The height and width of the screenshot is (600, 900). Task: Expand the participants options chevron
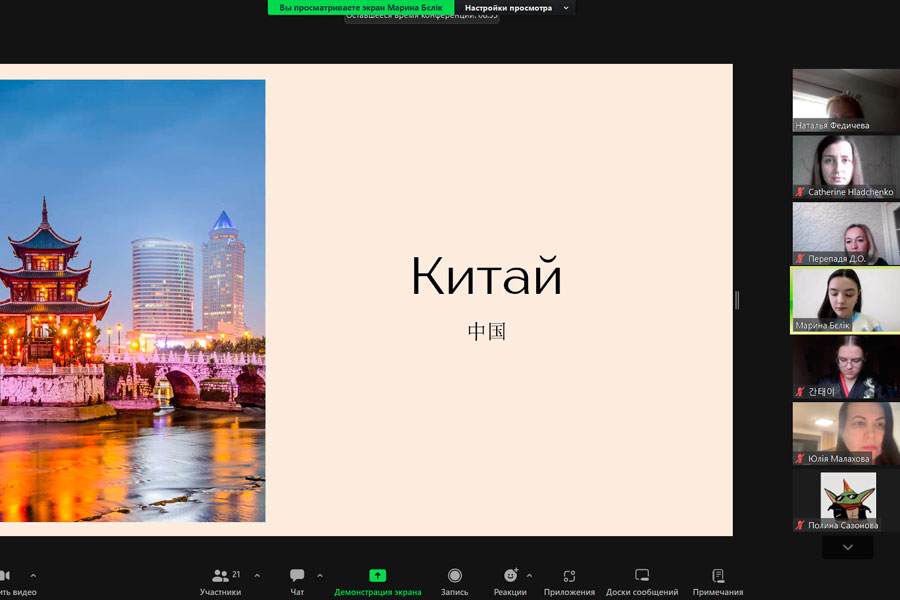tap(257, 576)
